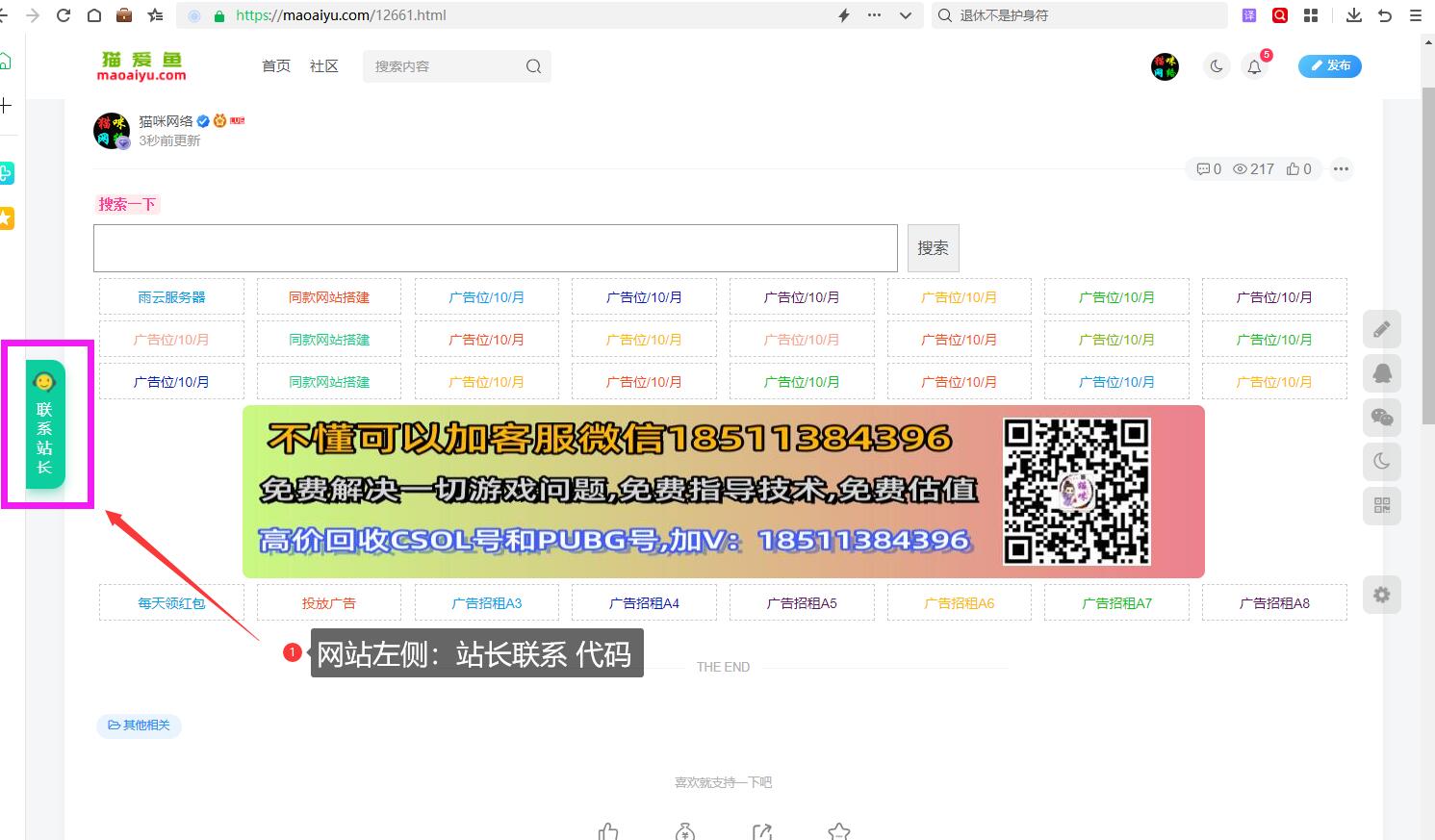Click the green 联系站长 floating button
Screen dimensions: 1435x840
(45, 424)
